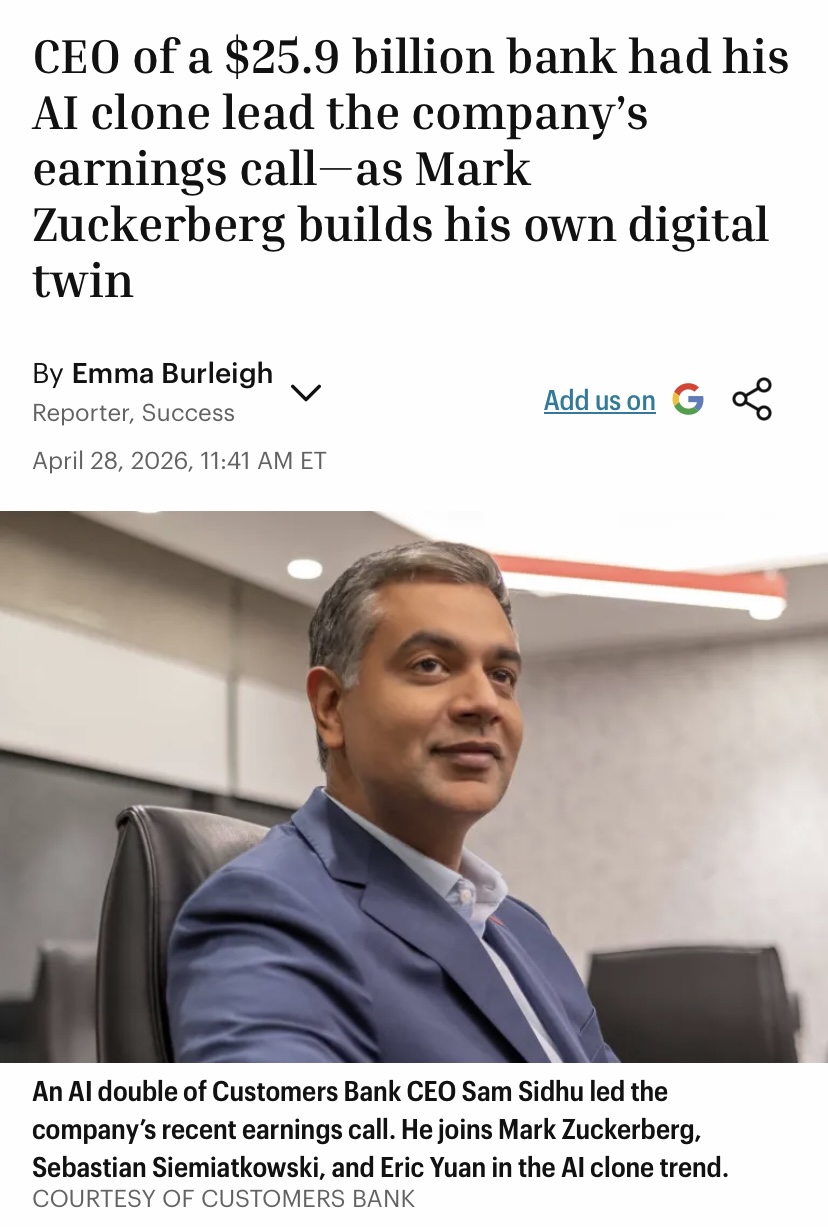This screenshot has width=828, height=1227.
Task: Click the word "twin" ending the headline
Action: [83, 280]
